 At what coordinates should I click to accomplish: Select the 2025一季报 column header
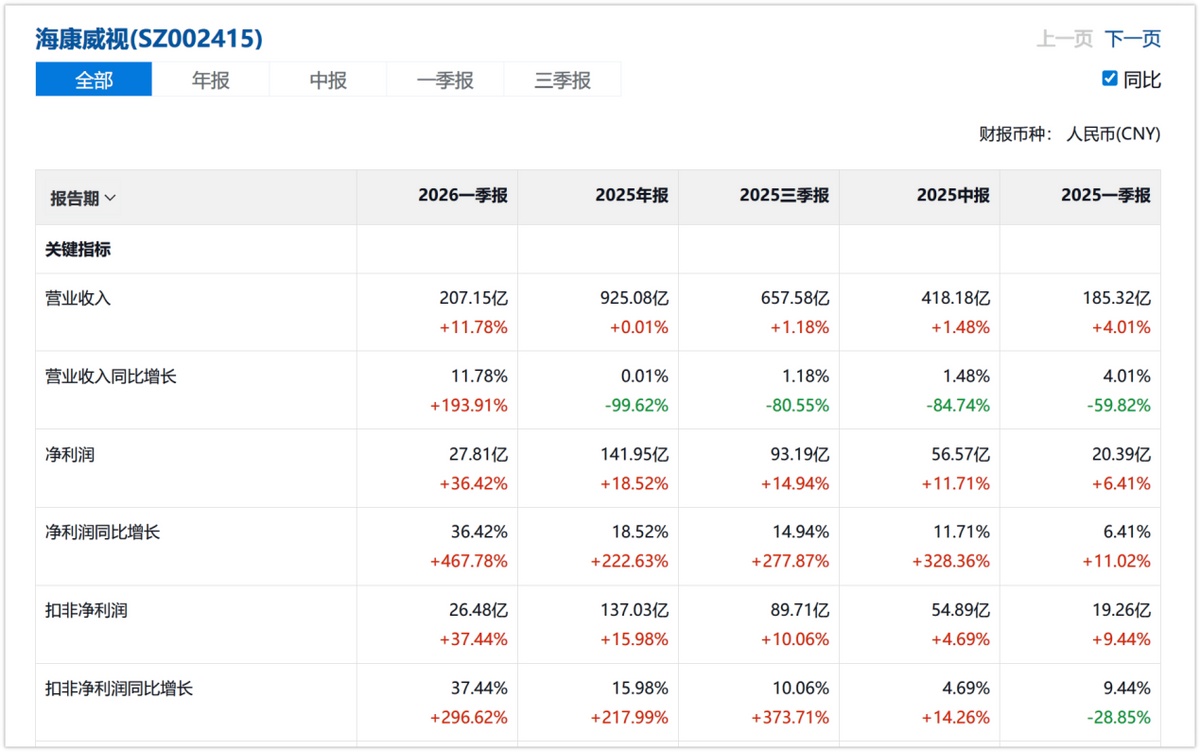pyautogui.click(x=1105, y=196)
